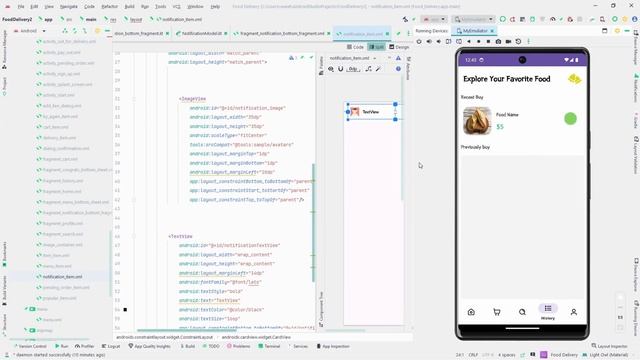Tap History tab in app bottom navigation
Image resolution: width=640 pixels, height=360 pixels.
point(548,312)
